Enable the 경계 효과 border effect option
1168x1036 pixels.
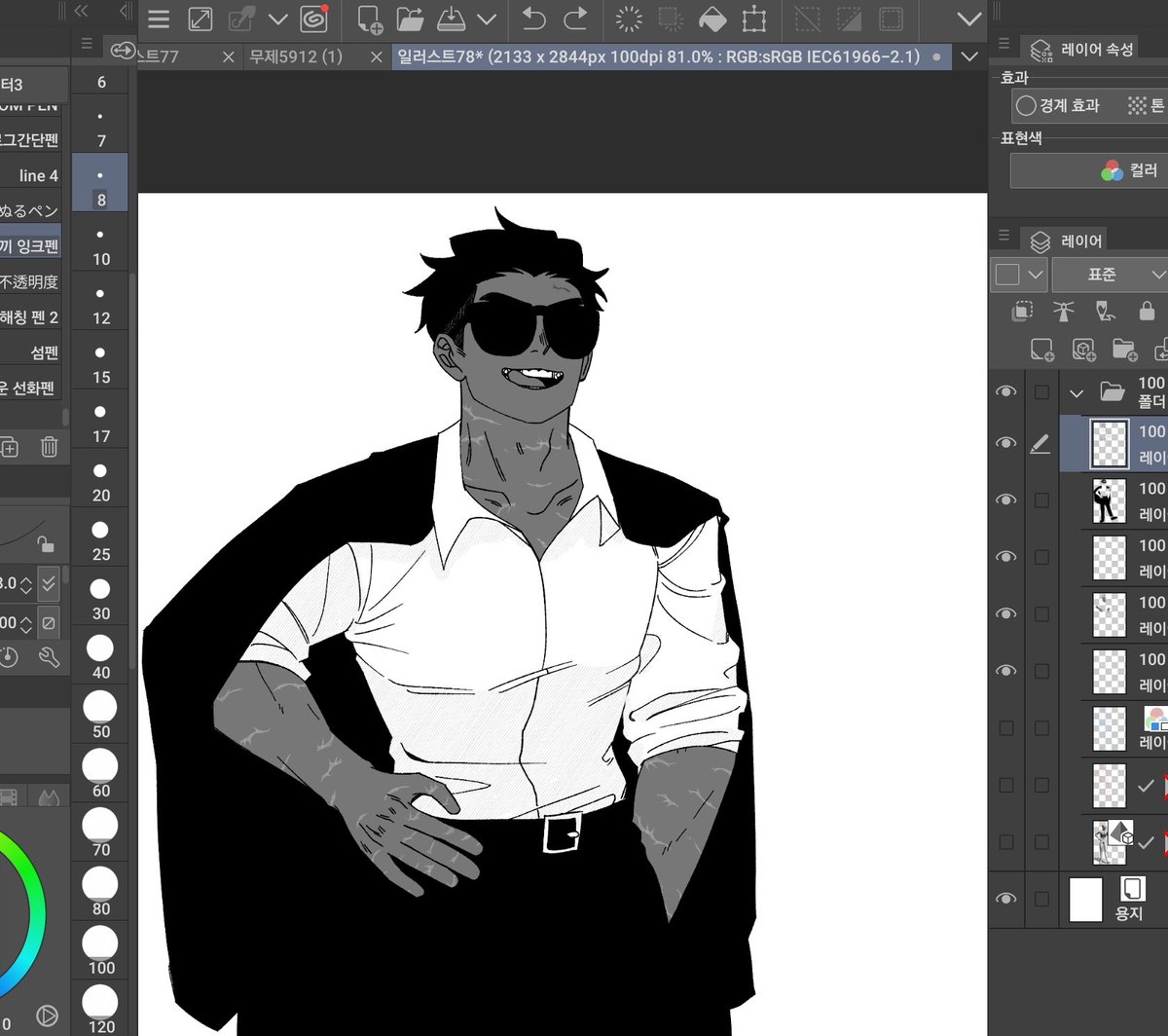pyautogui.click(x=1057, y=105)
